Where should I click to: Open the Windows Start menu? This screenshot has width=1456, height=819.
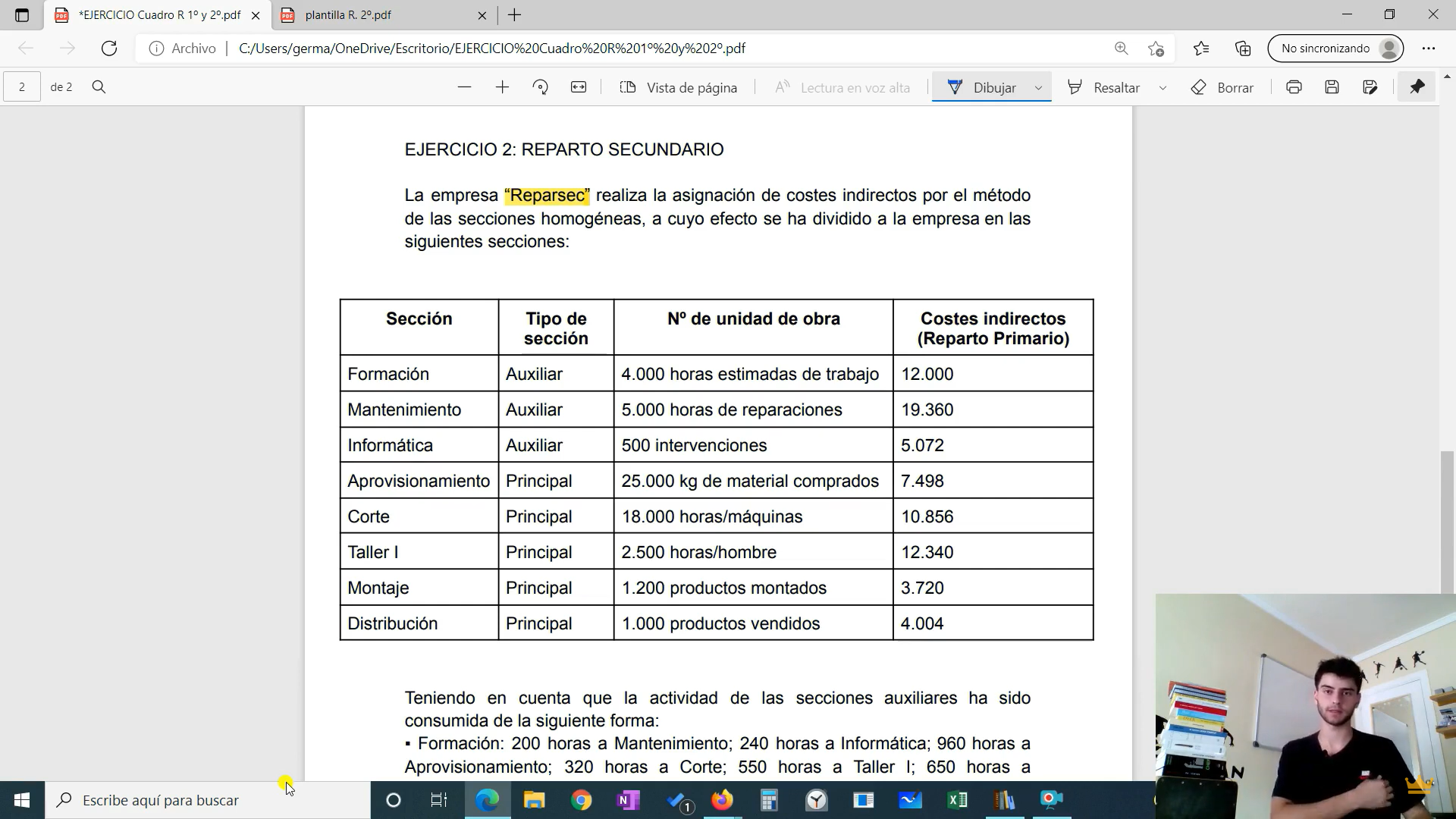click(x=22, y=800)
